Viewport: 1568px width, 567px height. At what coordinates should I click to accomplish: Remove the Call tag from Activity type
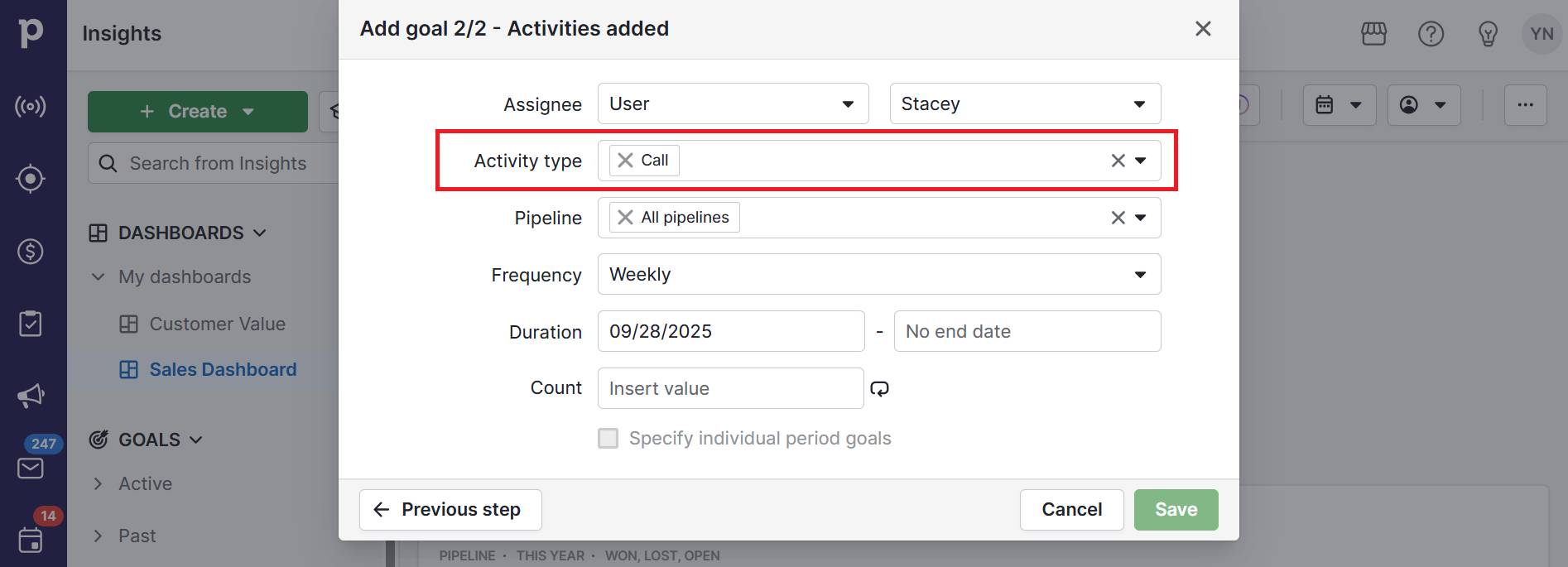point(625,160)
